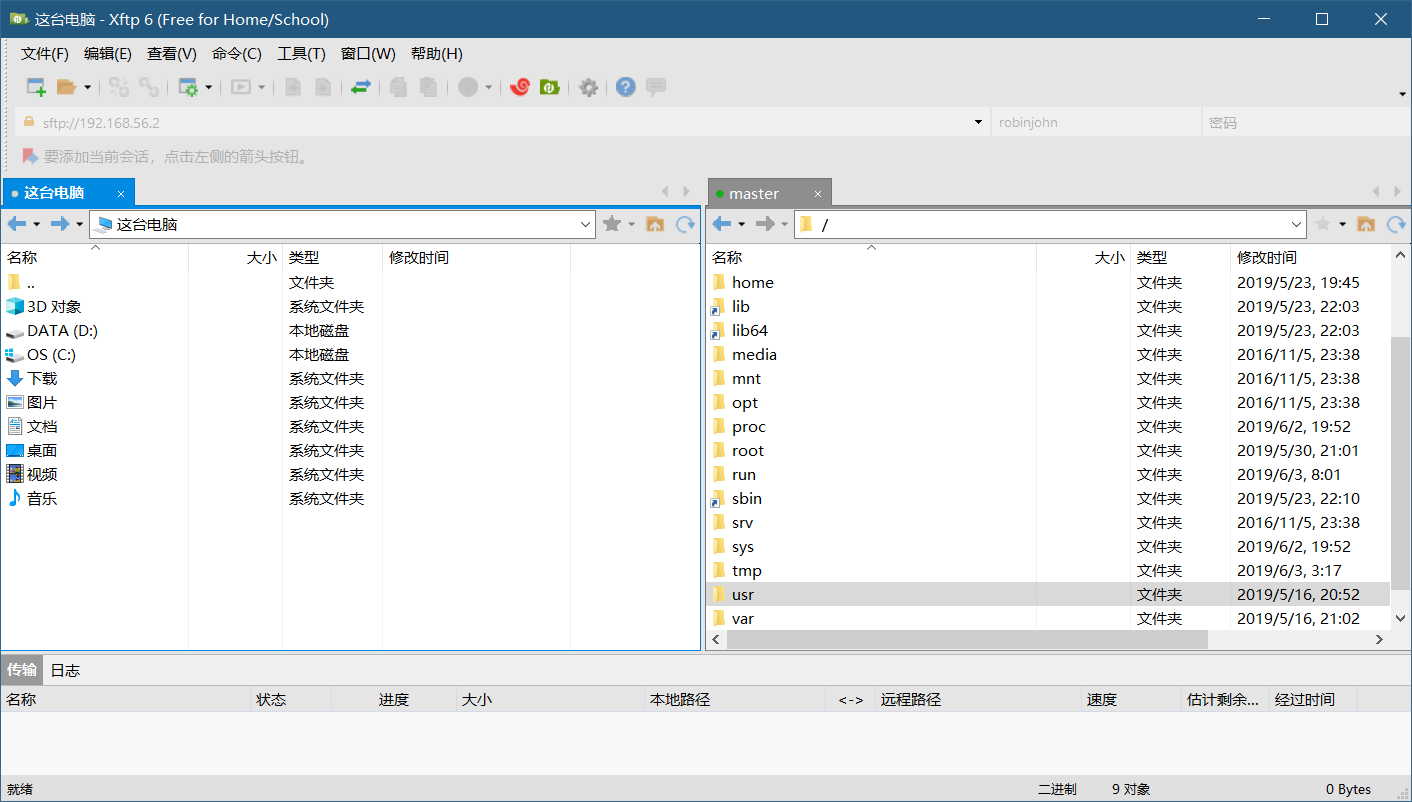This screenshot has width=1412, height=802.
Task: Click the session properties window-gear icon
Action: (188, 87)
